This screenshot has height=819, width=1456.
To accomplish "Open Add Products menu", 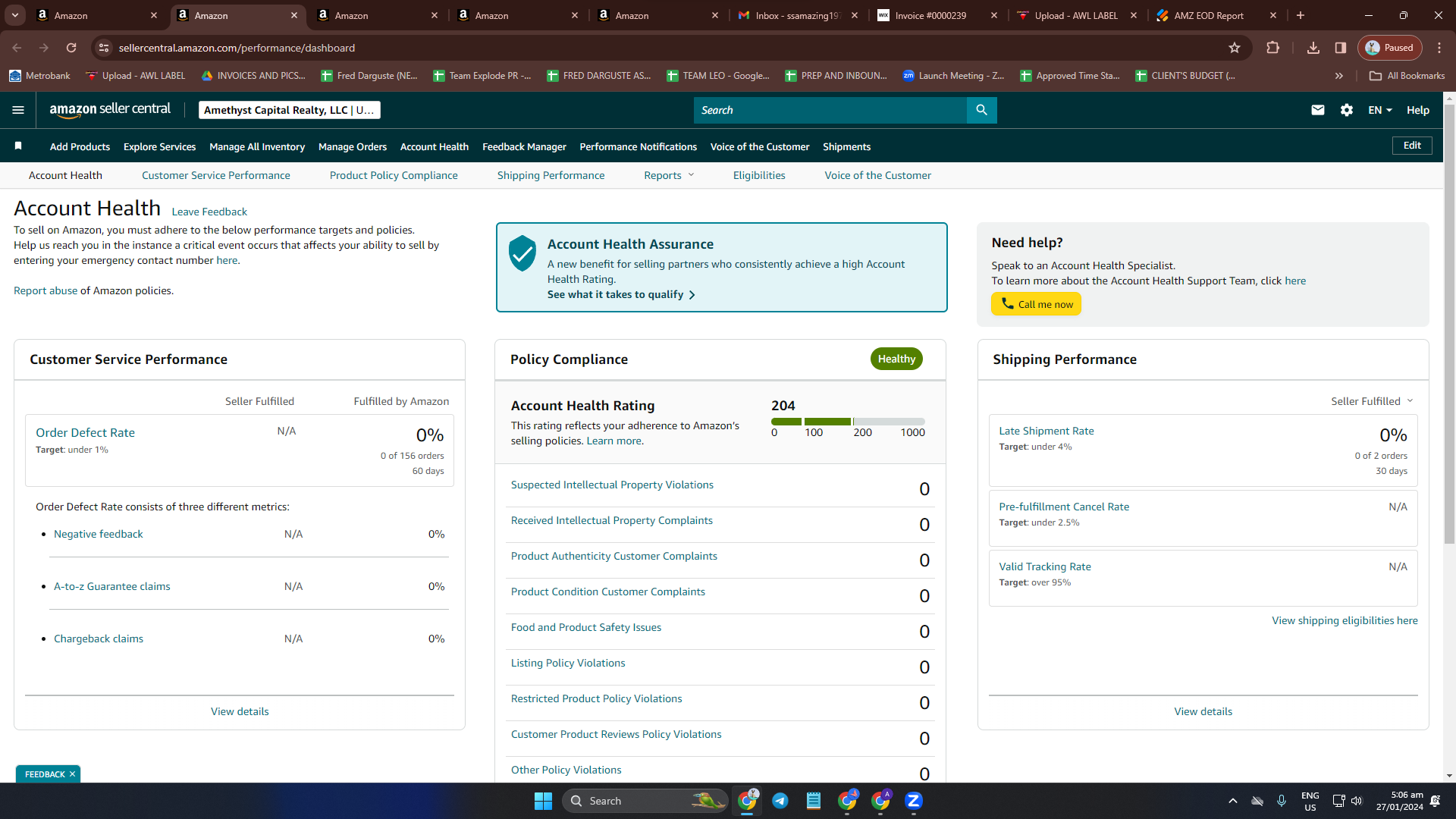I will [80, 146].
